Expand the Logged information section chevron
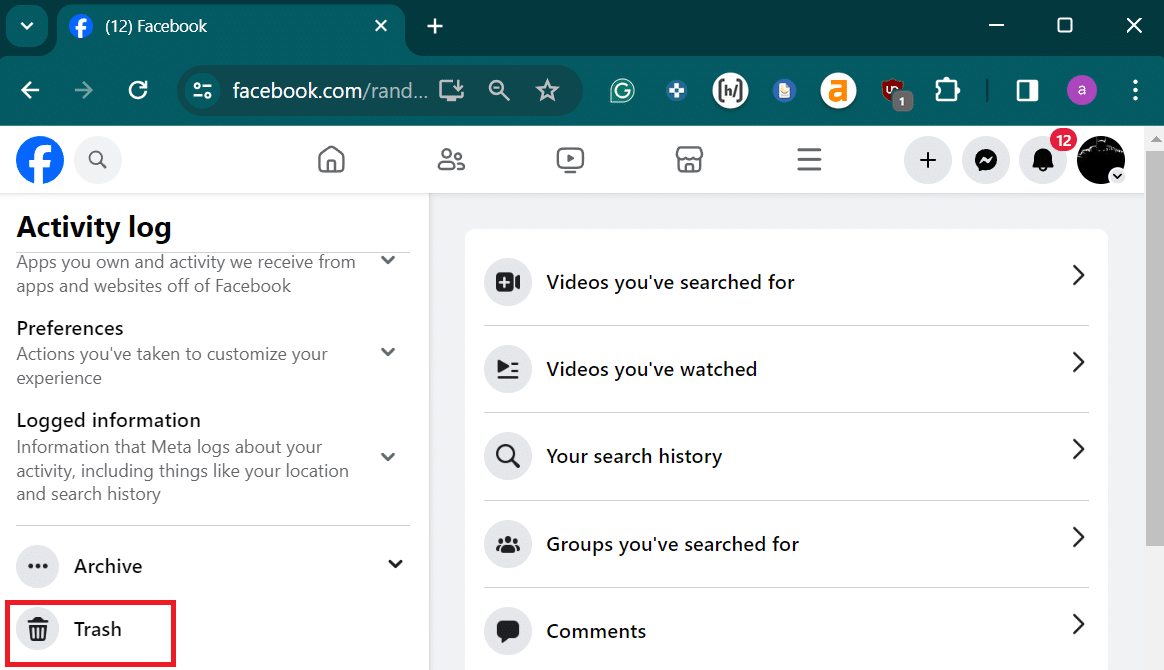The image size is (1164, 670). point(388,457)
